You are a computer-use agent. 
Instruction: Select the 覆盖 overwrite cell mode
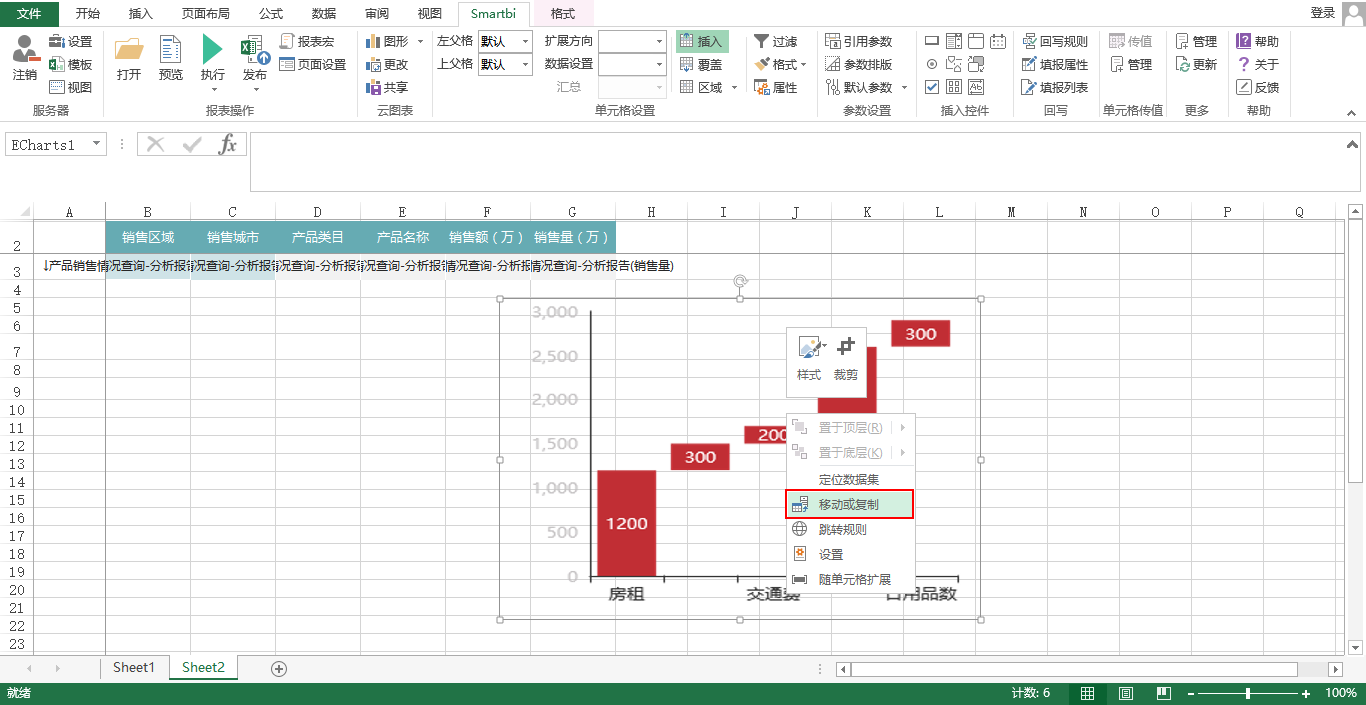[702, 64]
